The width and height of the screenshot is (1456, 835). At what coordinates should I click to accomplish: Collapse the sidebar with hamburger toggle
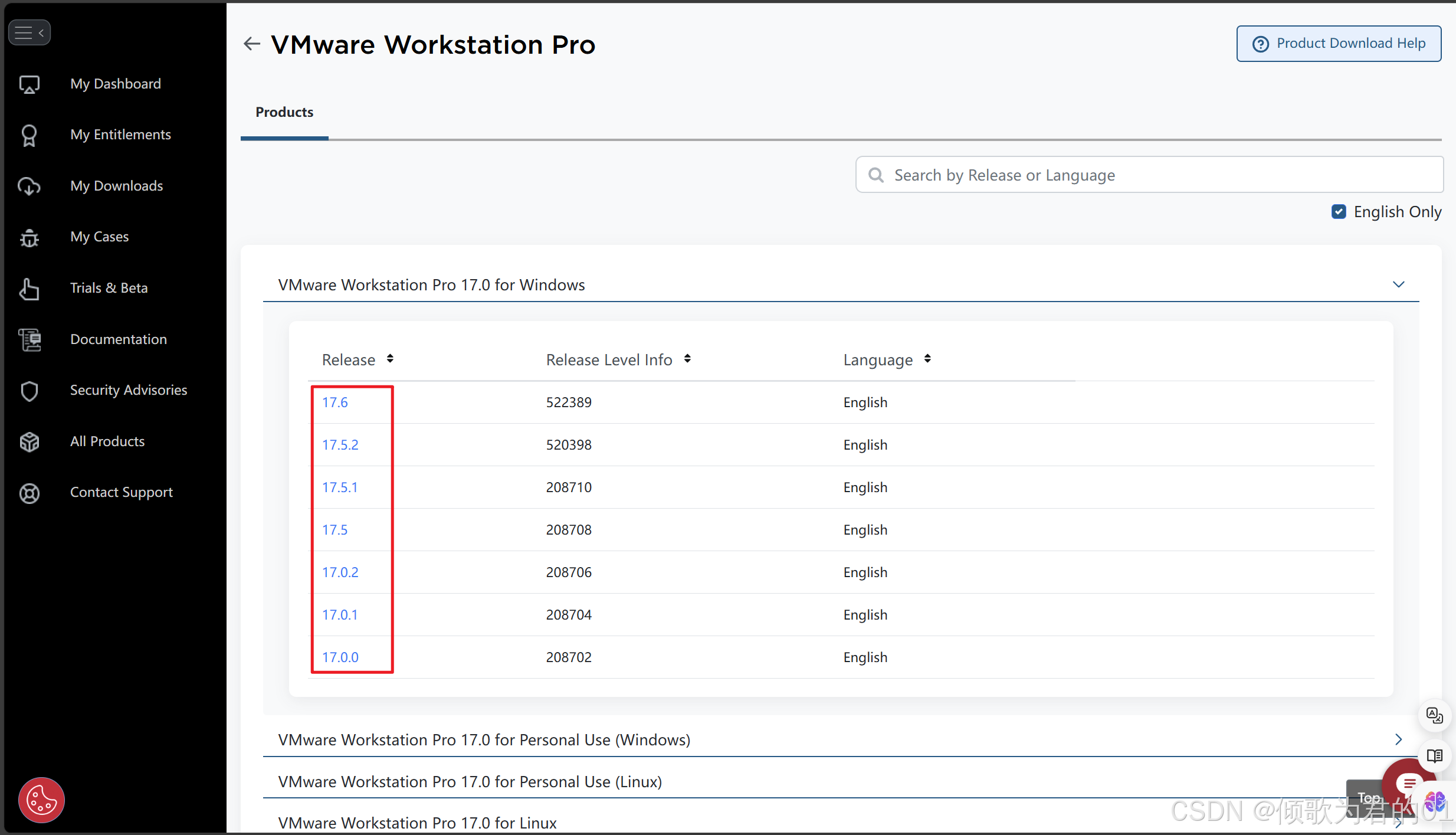coord(29,32)
